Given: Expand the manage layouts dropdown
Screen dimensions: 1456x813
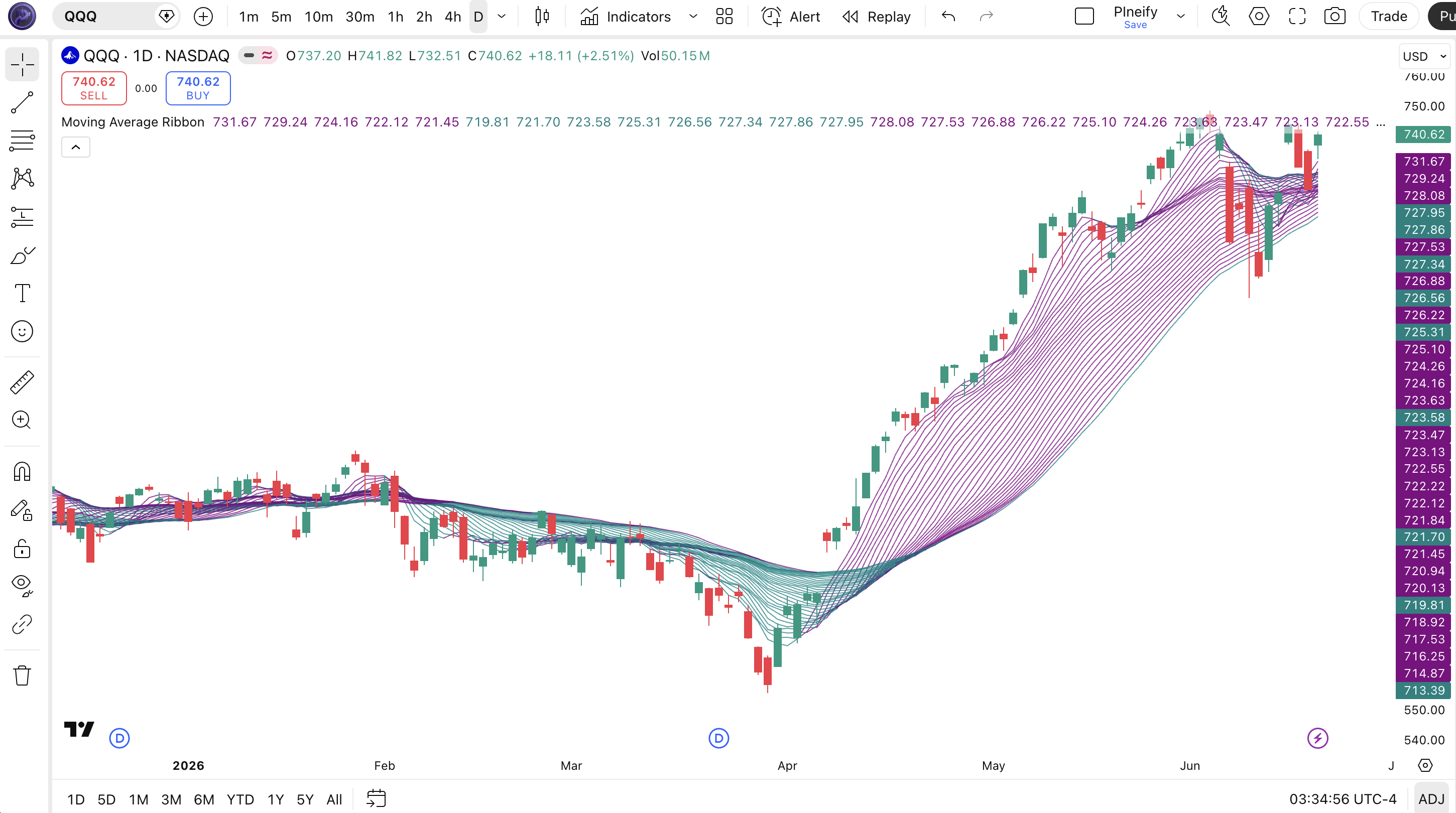Looking at the screenshot, I should click(x=1181, y=17).
